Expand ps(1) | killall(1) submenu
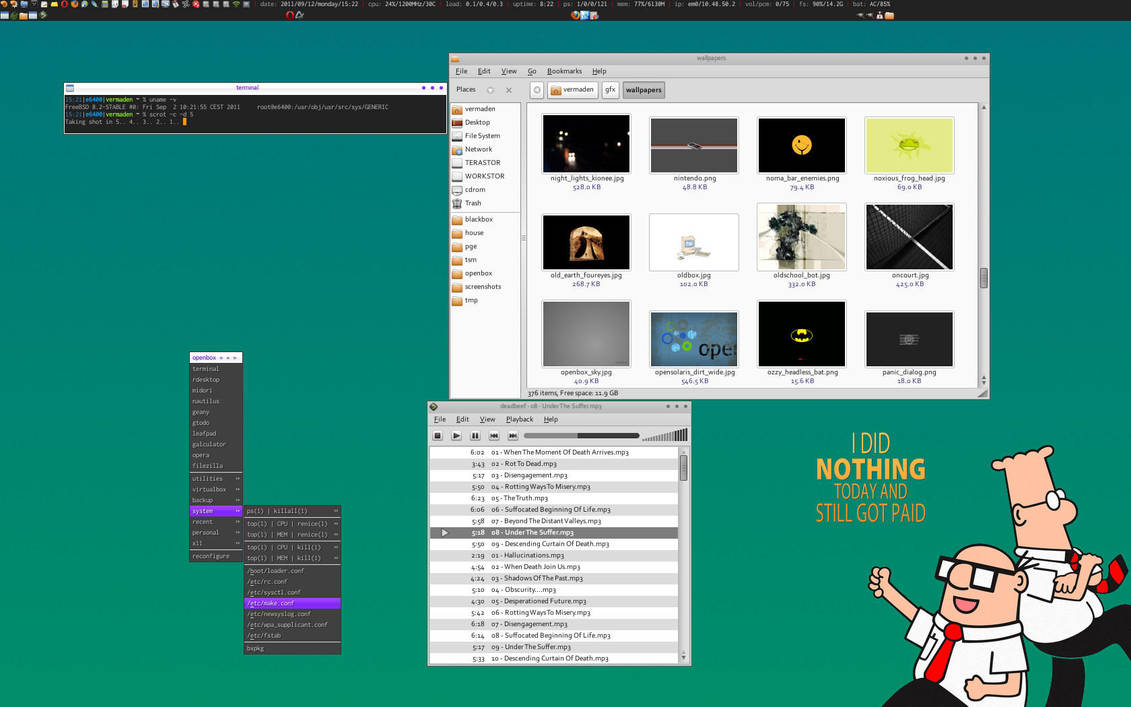 (x=292, y=511)
